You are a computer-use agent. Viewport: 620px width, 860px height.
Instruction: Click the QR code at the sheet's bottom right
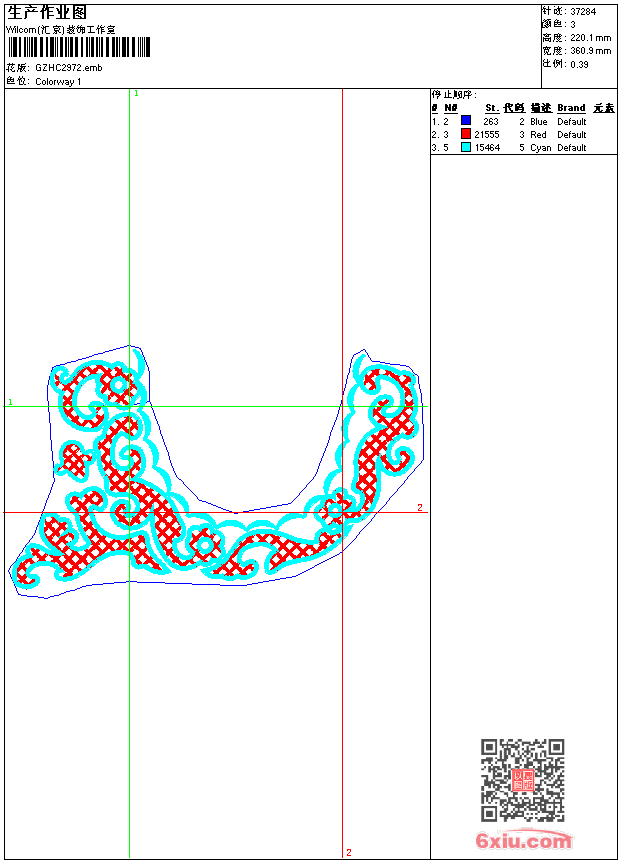(523, 780)
